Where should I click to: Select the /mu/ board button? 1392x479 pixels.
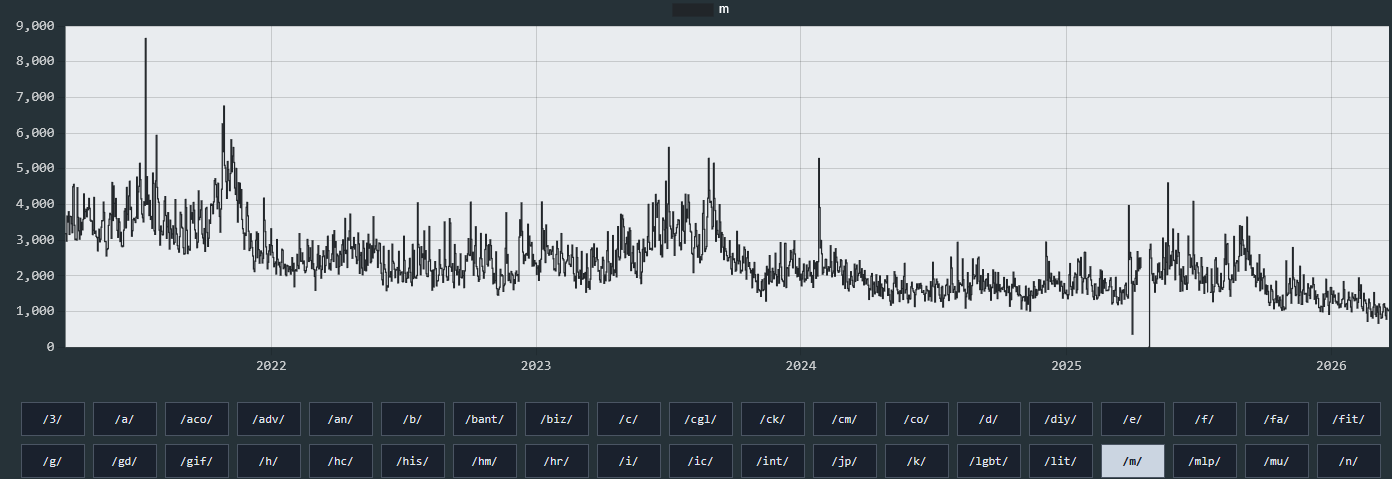(x=1277, y=461)
